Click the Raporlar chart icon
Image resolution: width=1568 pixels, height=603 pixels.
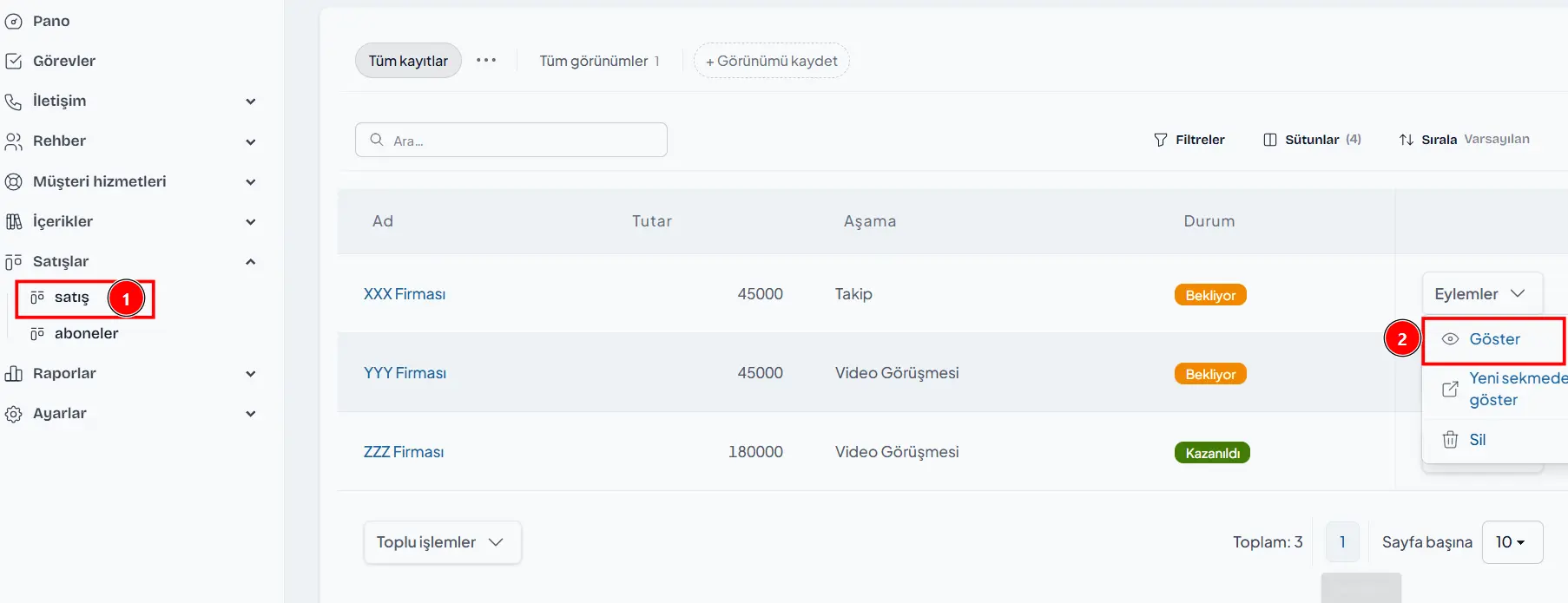pyautogui.click(x=14, y=373)
